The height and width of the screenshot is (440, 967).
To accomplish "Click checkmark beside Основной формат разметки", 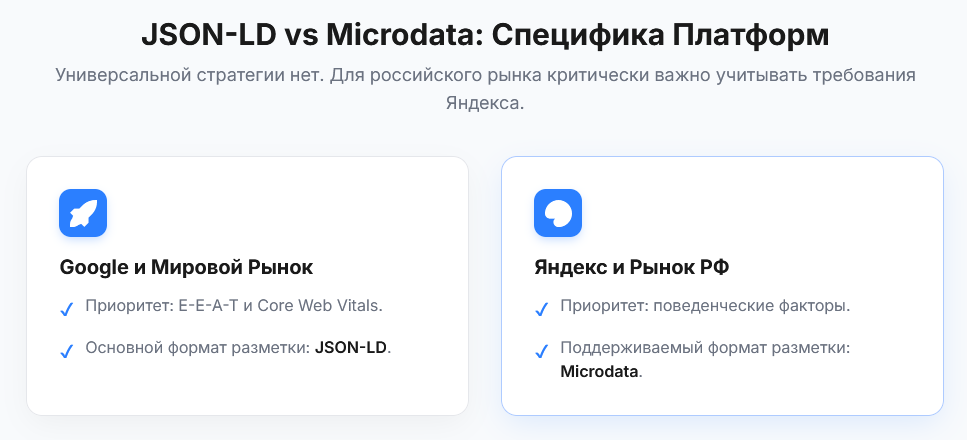I will (67, 351).
